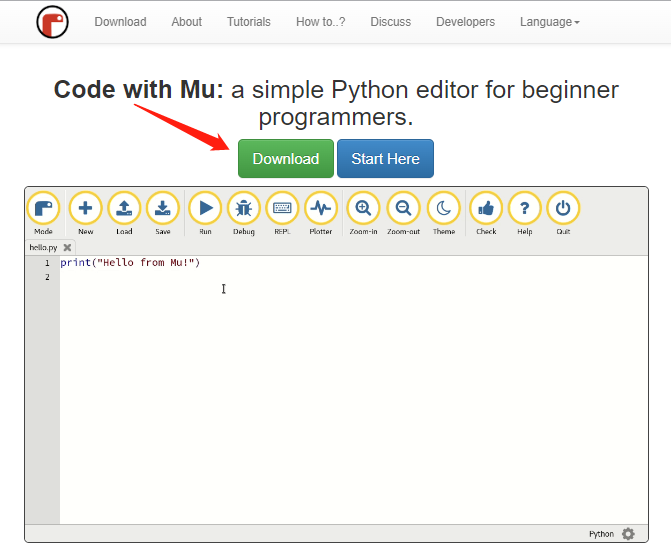Create a new file with New icon
Viewport: 671px width, 556px height.
click(85, 209)
